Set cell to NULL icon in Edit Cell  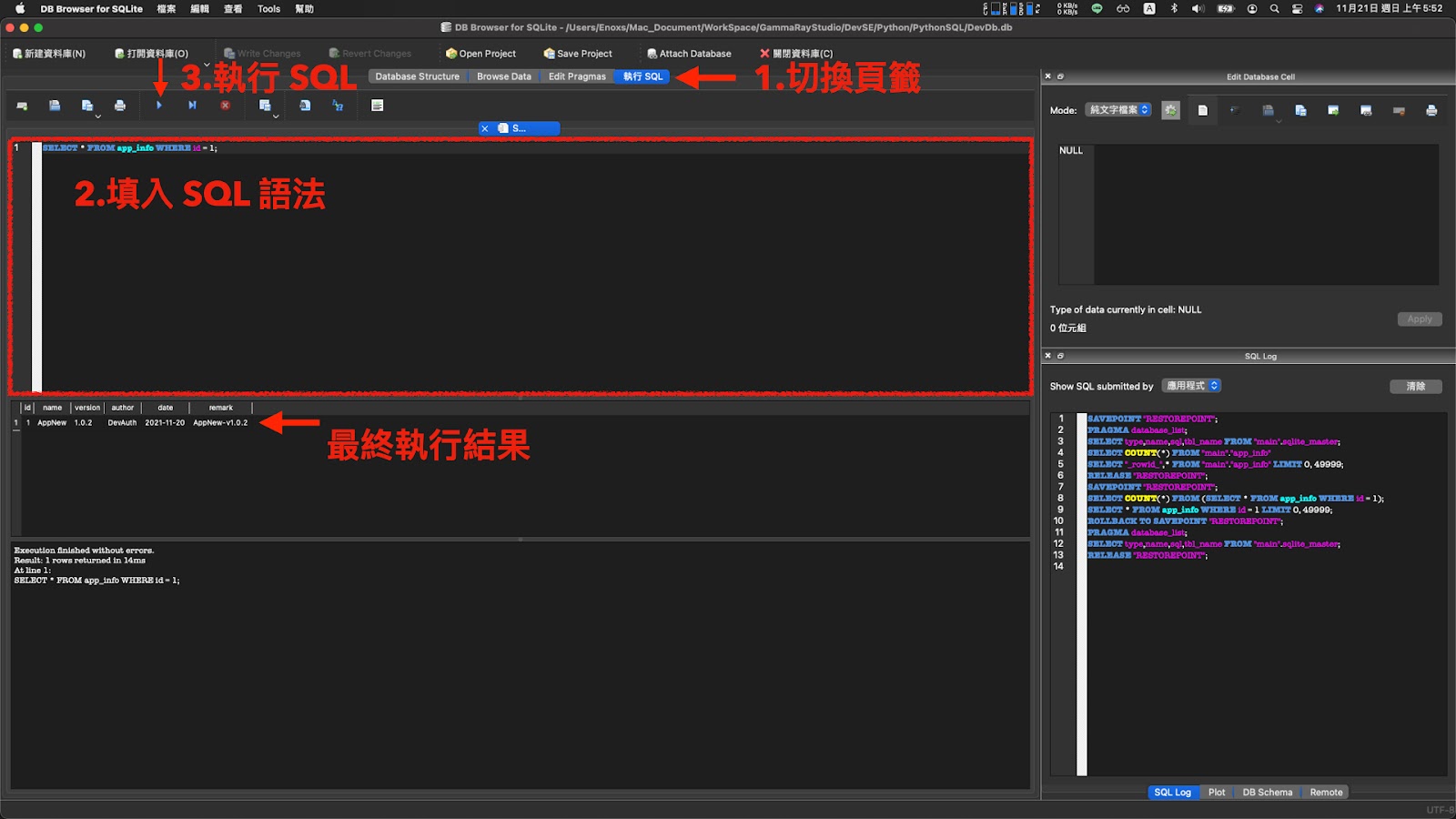(x=1399, y=110)
